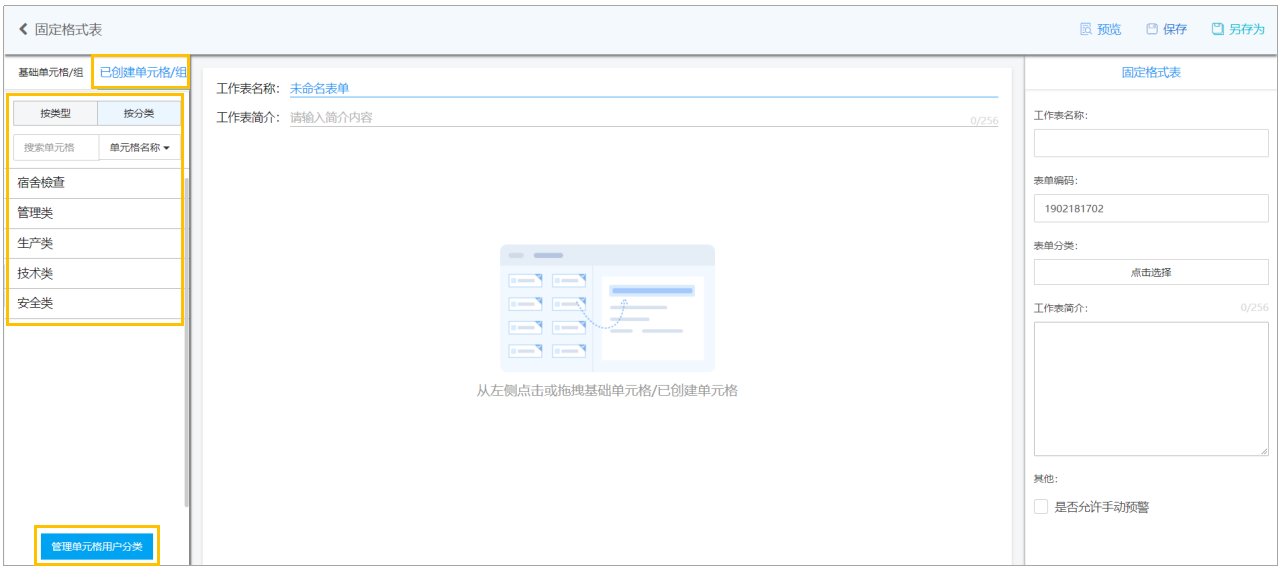
Task: Select the 按分类 filter tab
Action: 139,113
